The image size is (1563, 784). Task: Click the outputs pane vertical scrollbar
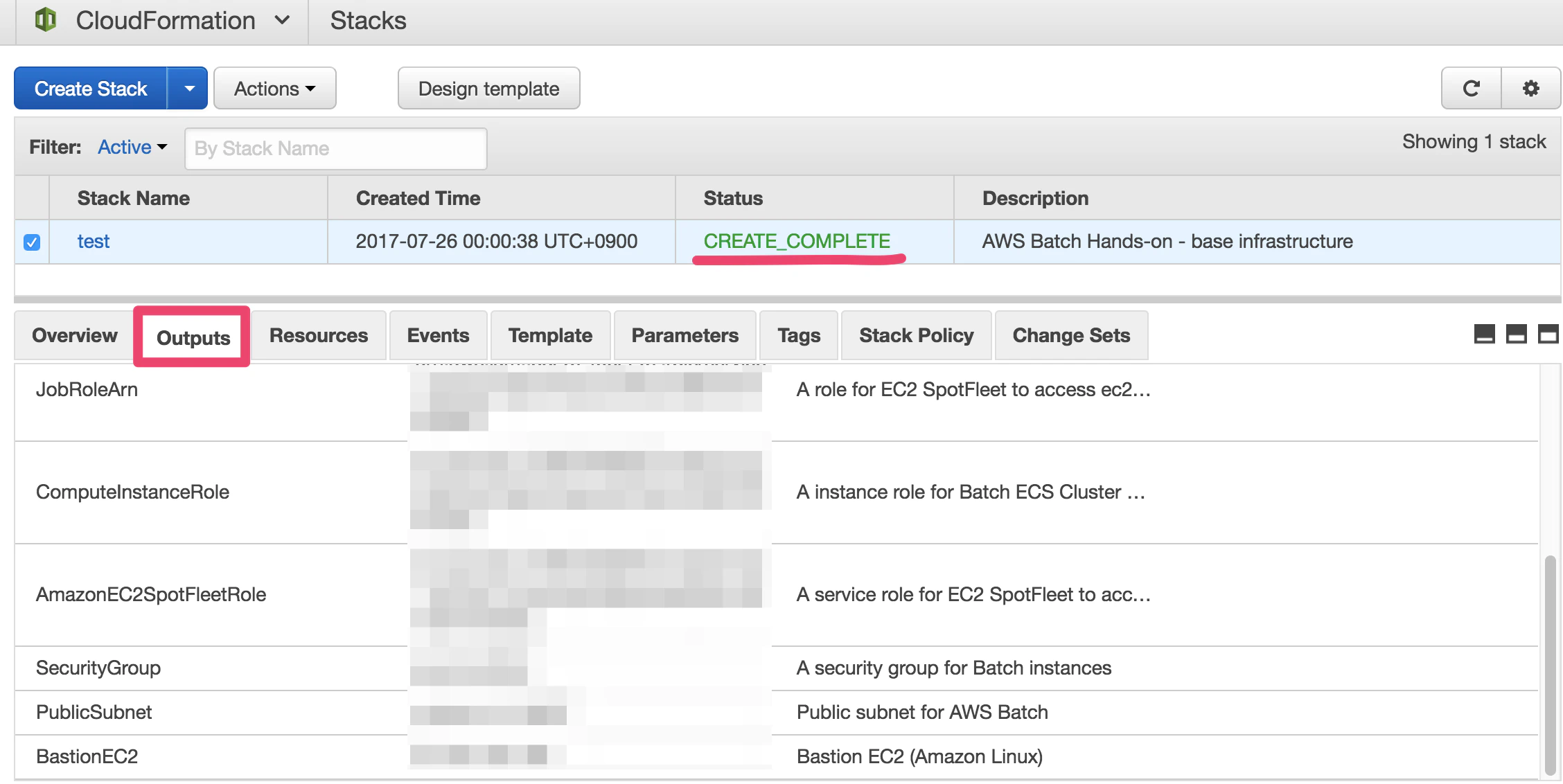click(x=1551, y=665)
